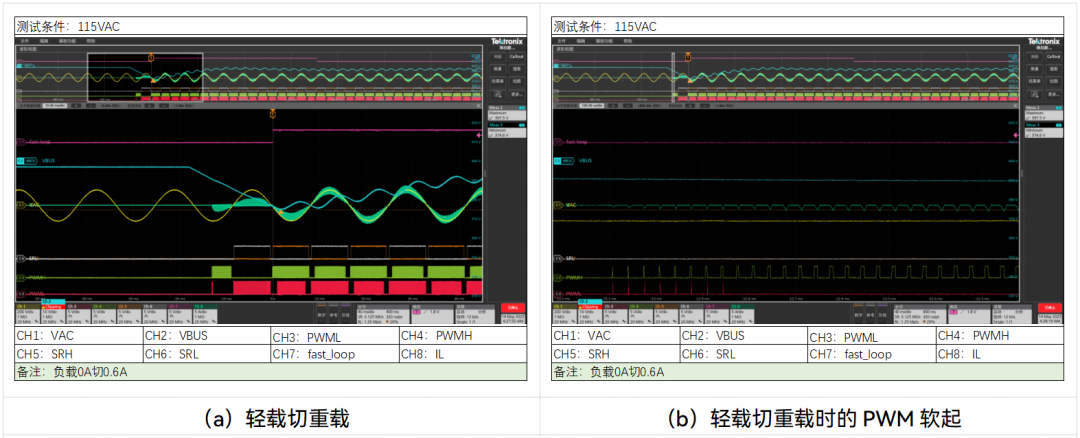Select Meas 3 Minimum badge in left scope
The height and width of the screenshot is (438, 1080).
tap(507, 131)
